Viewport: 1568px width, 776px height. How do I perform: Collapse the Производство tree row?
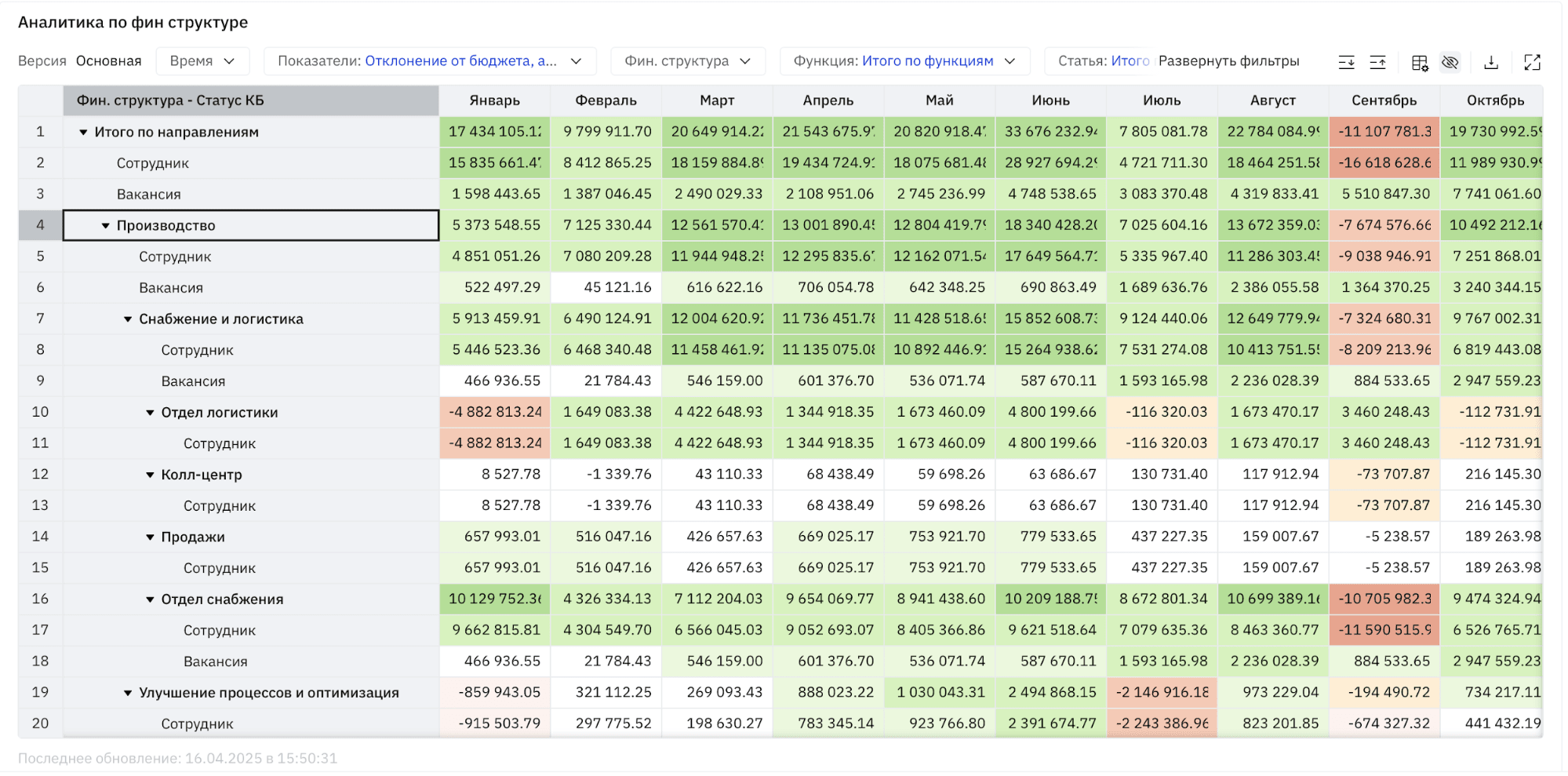(105, 226)
